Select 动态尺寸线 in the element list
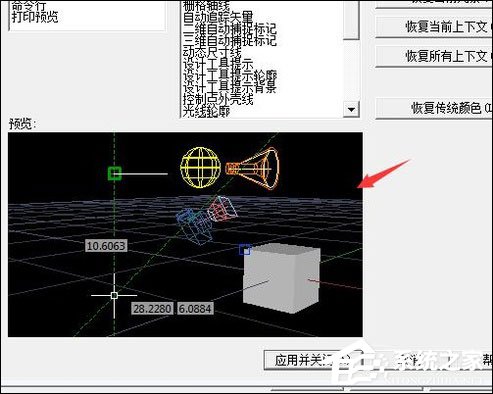Viewport: 493px width, 394px height. pos(212,52)
